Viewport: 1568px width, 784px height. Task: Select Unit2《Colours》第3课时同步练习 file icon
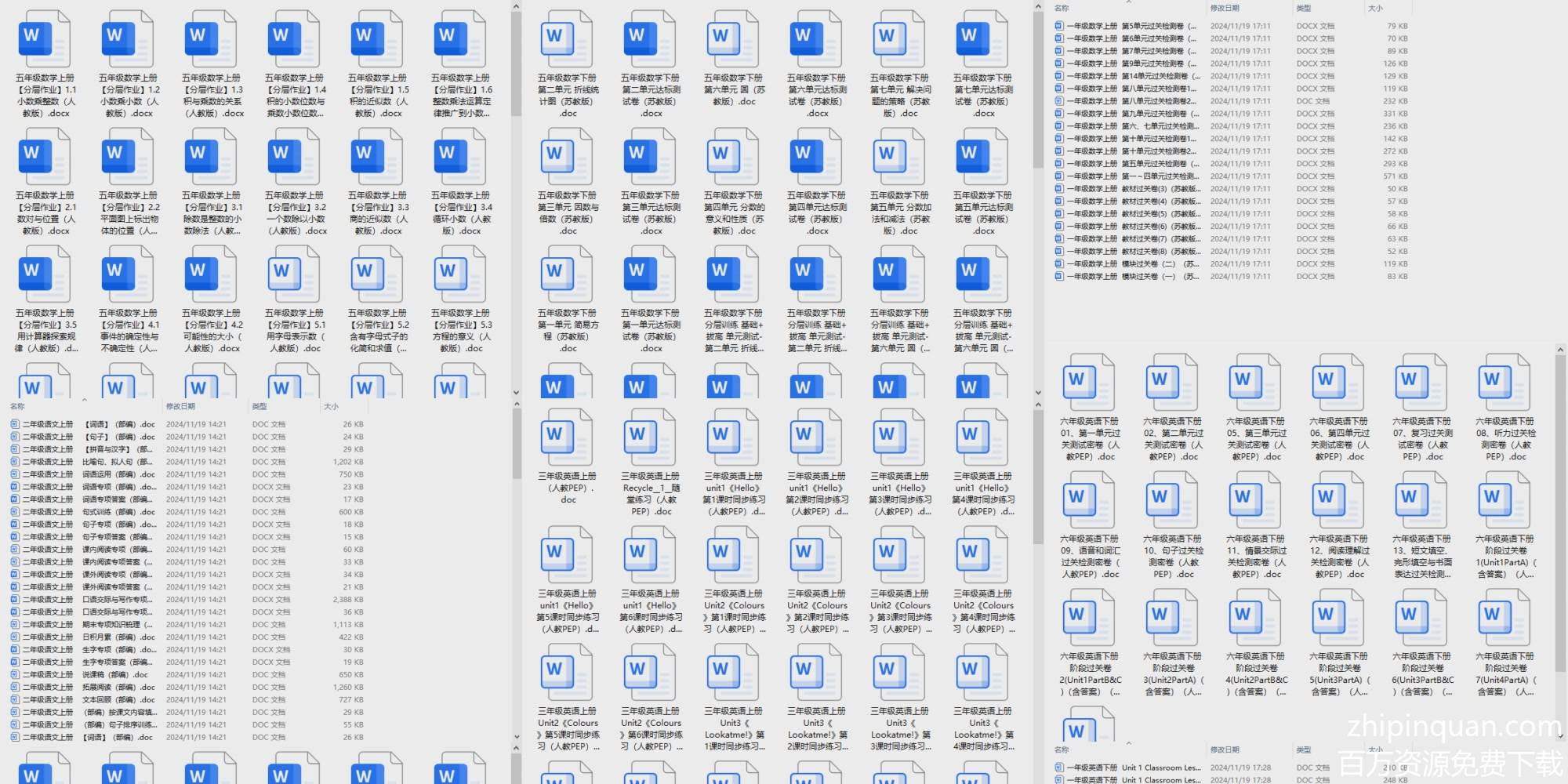tap(899, 555)
